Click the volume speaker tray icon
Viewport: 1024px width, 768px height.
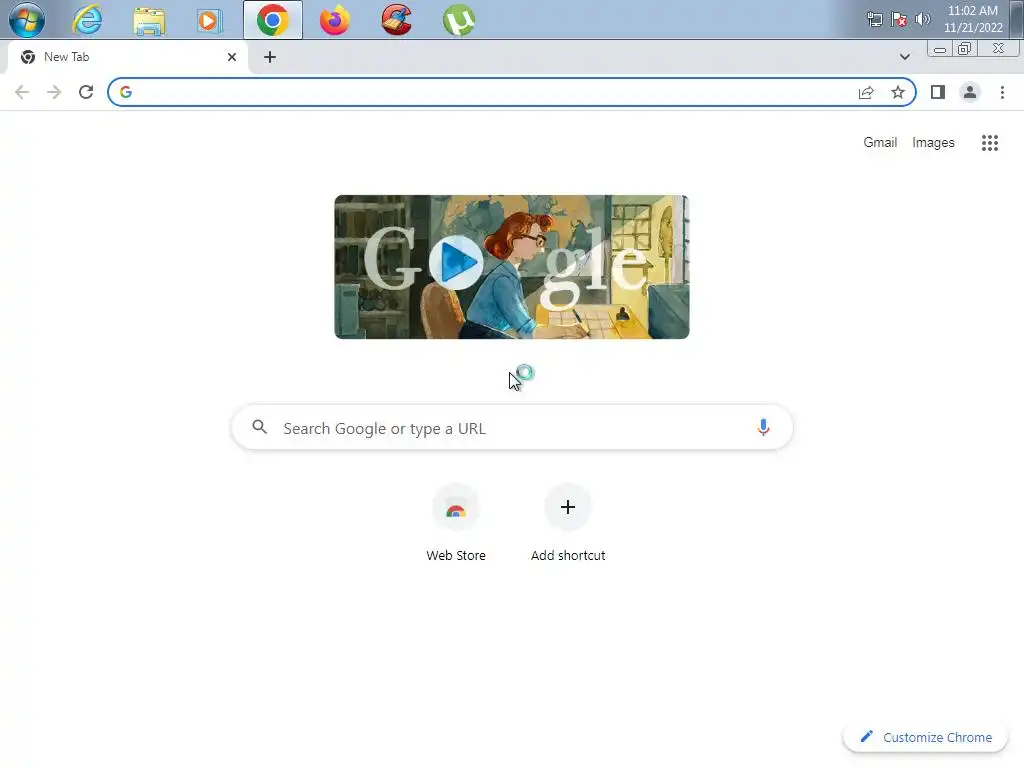point(922,19)
